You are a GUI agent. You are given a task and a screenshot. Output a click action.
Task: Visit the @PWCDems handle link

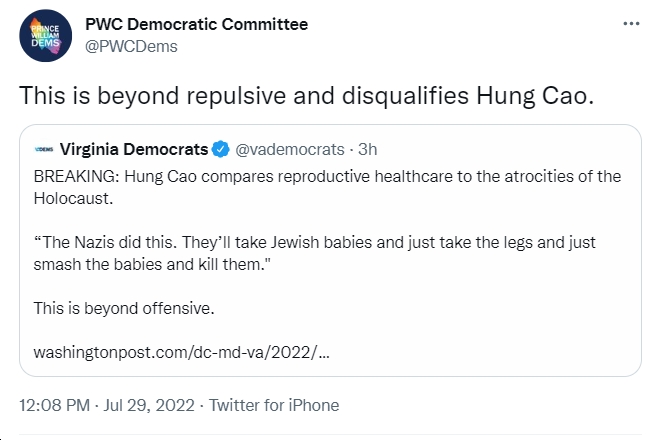pos(131,46)
